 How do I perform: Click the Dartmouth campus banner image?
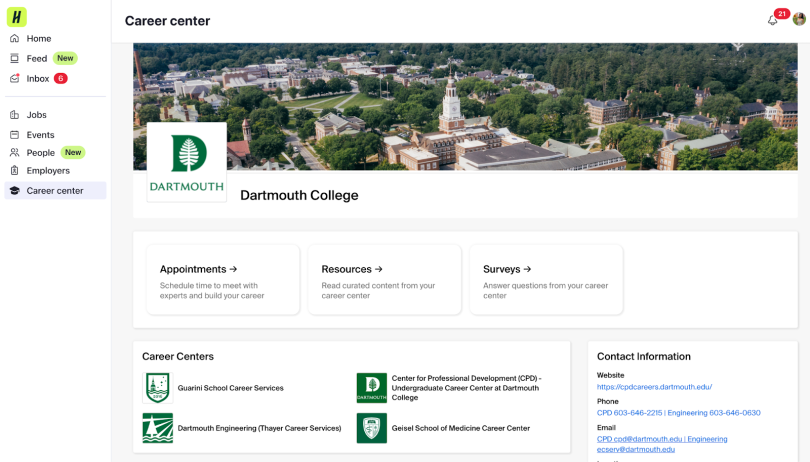(x=465, y=106)
